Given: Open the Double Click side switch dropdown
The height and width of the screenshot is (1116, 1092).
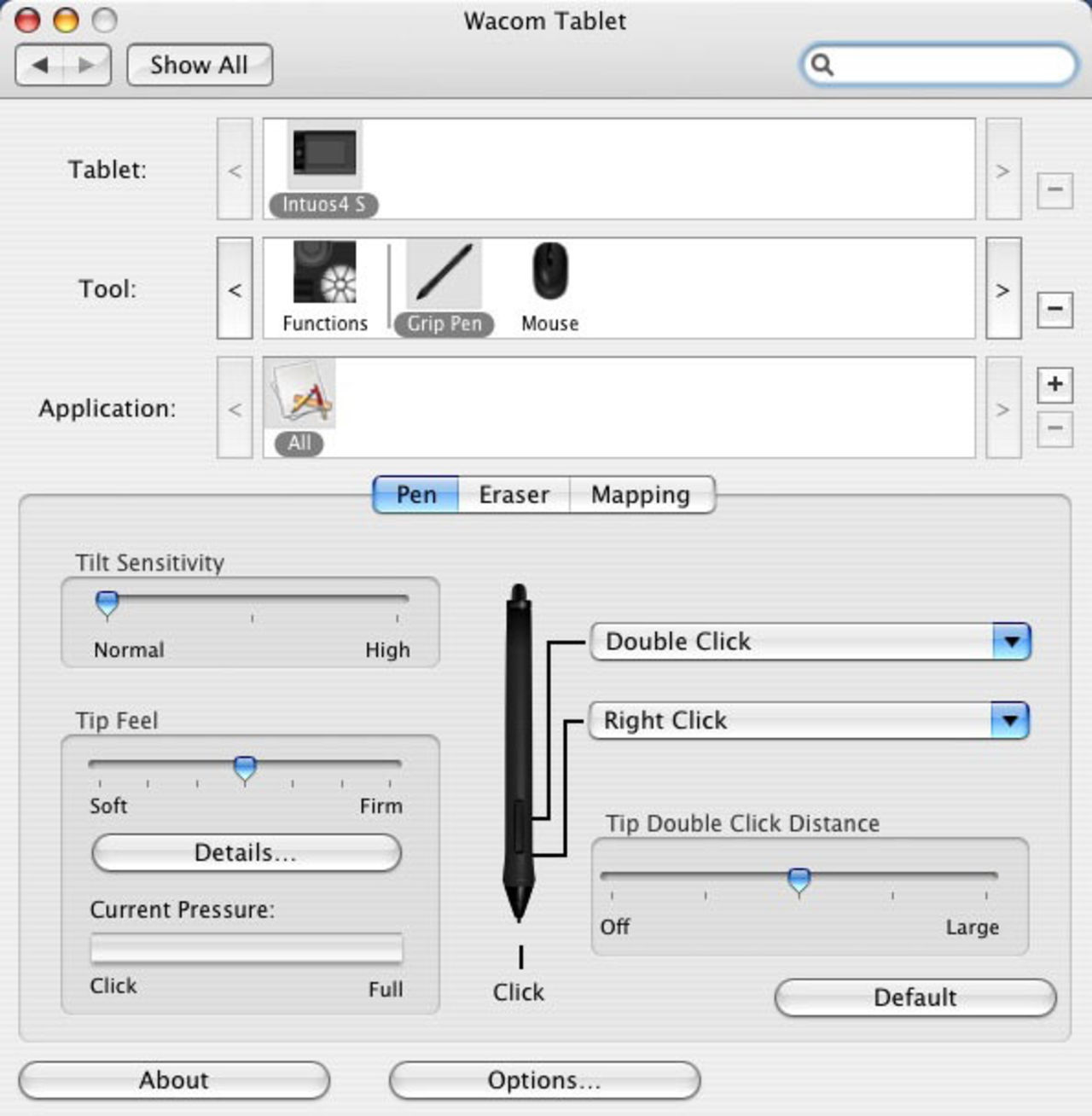Looking at the screenshot, I should click(x=810, y=642).
